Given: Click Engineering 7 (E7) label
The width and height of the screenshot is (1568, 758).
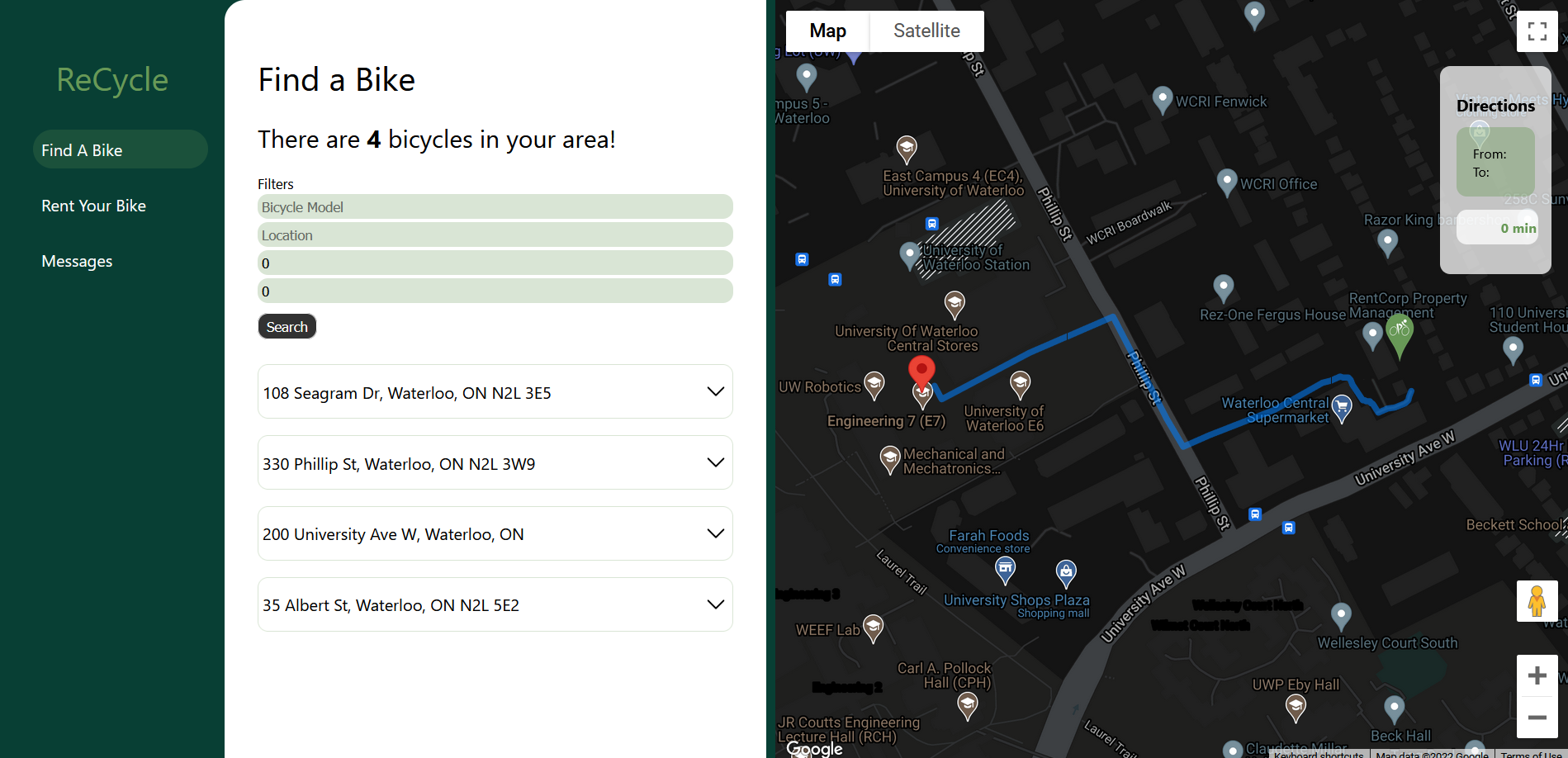Looking at the screenshot, I should [886, 421].
